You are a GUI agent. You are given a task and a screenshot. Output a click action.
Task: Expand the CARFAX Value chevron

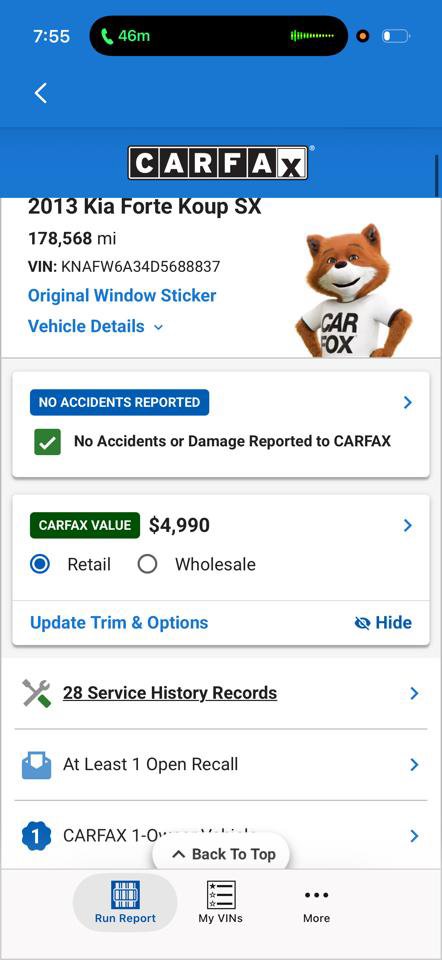(x=408, y=525)
